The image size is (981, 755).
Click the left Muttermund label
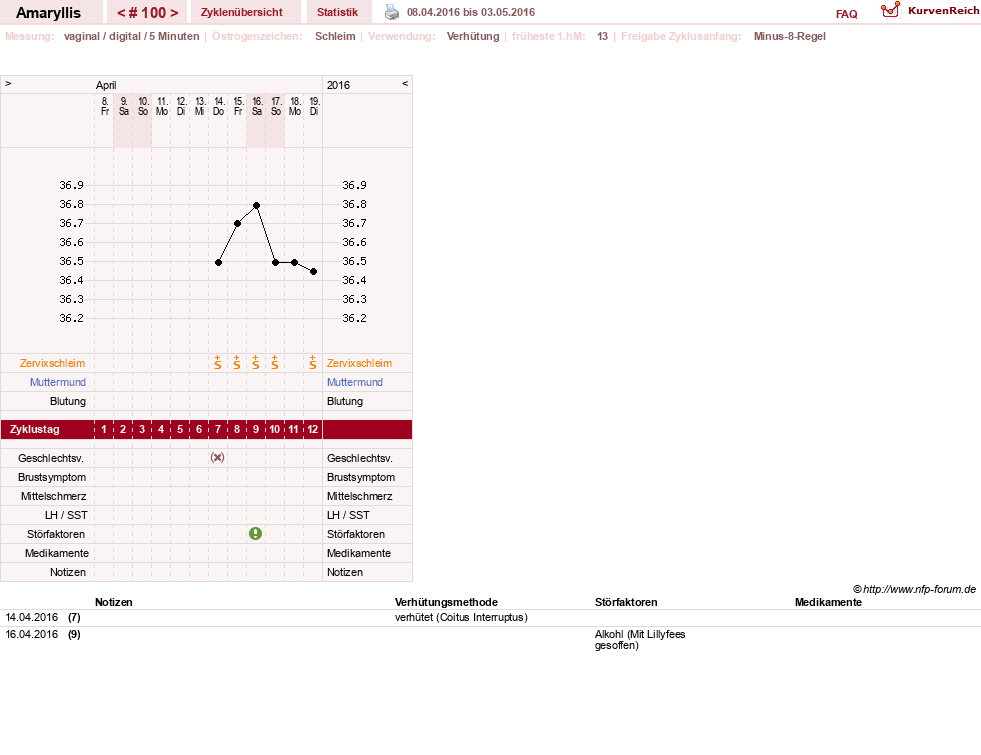[x=58, y=382]
